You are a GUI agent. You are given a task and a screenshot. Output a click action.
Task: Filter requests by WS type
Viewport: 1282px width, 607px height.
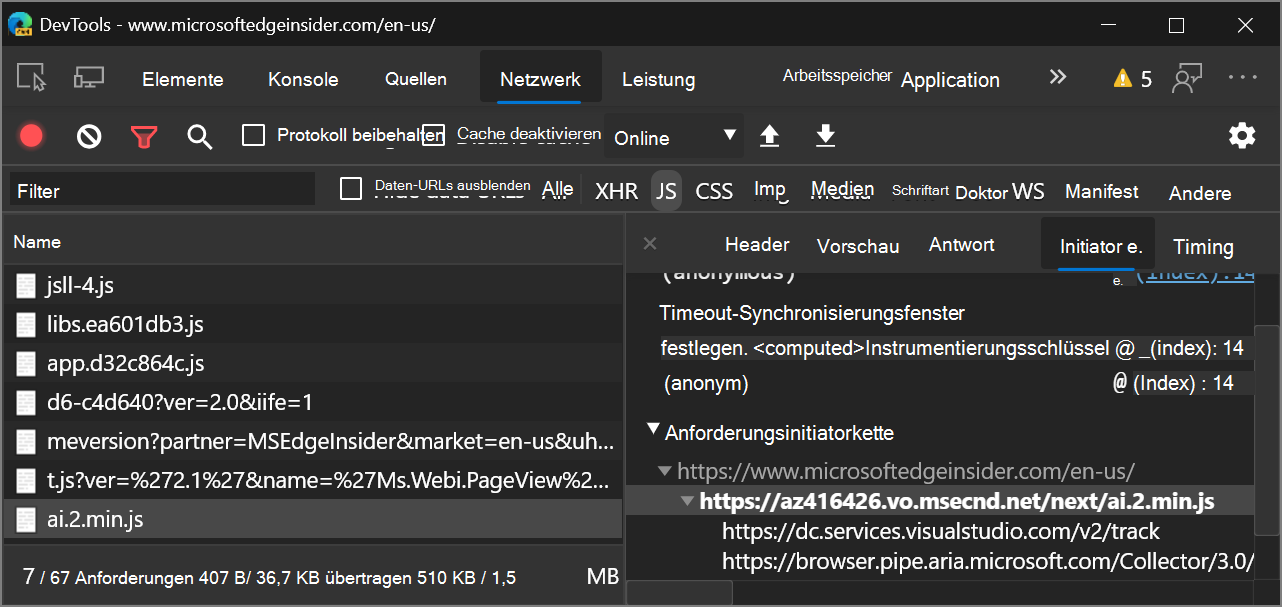(x=1028, y=191)
